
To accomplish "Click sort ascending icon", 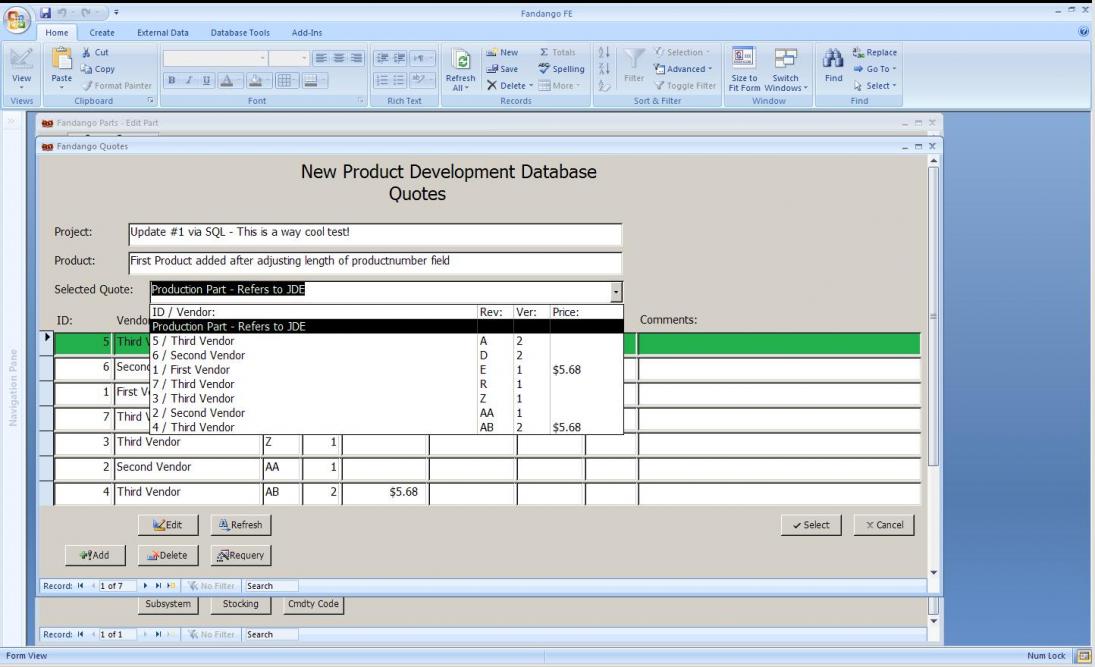I will (x=604, y=52).
